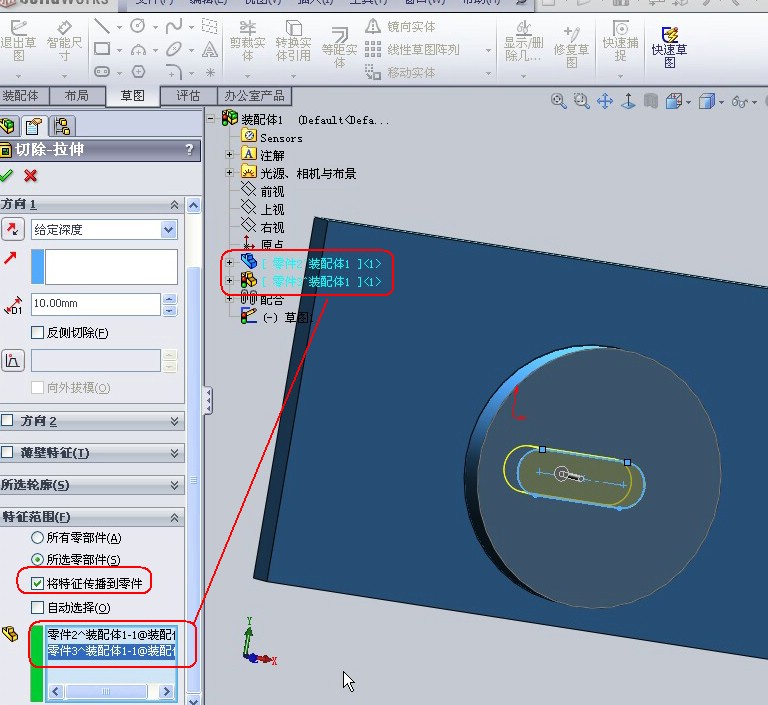Switch to the 评估 tab
The height and width of the screenshot is (705, 768).
pyautogui.click(x=189, y=96)
